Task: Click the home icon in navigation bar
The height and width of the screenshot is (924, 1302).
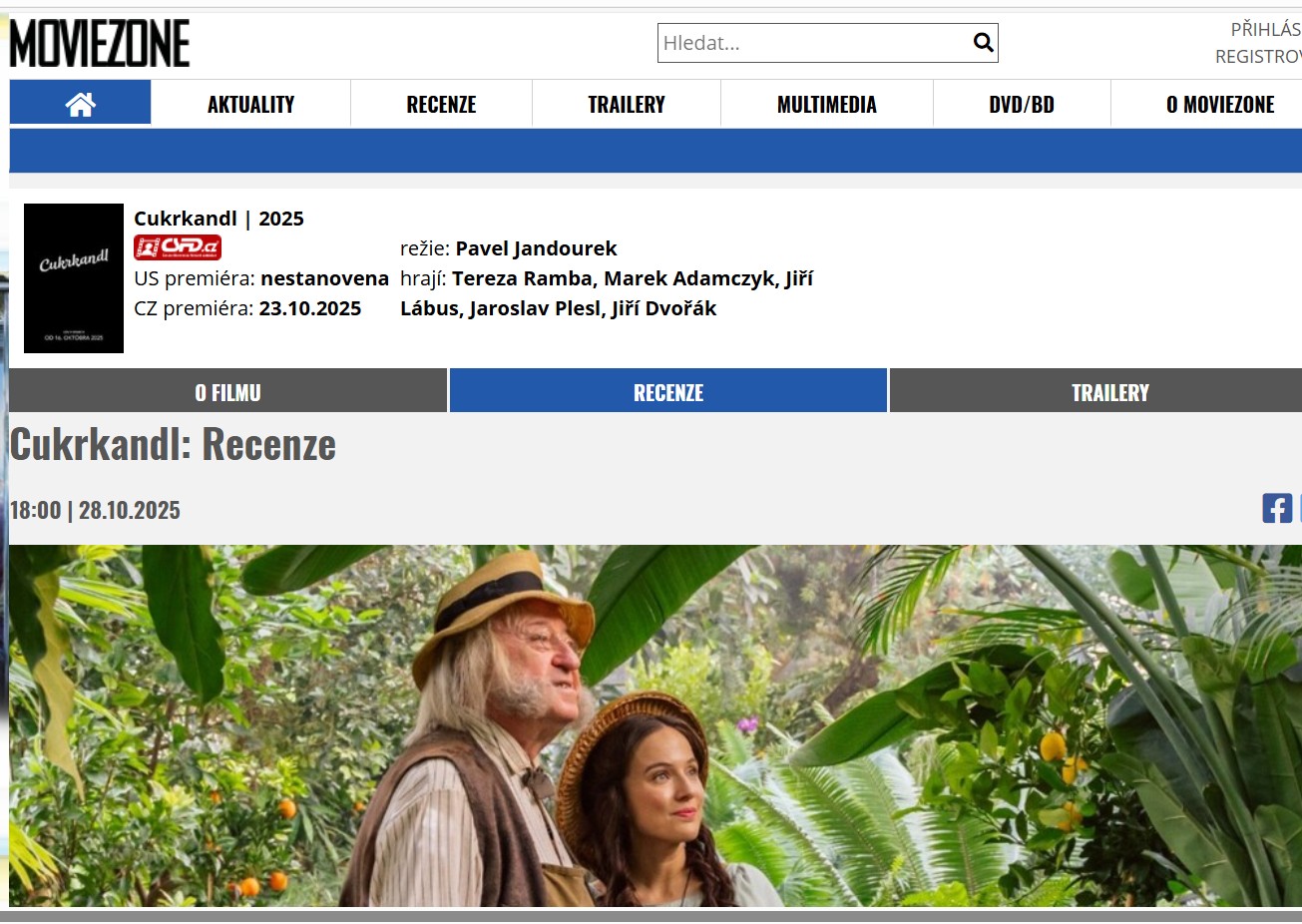Action: [x=80, y=103]
